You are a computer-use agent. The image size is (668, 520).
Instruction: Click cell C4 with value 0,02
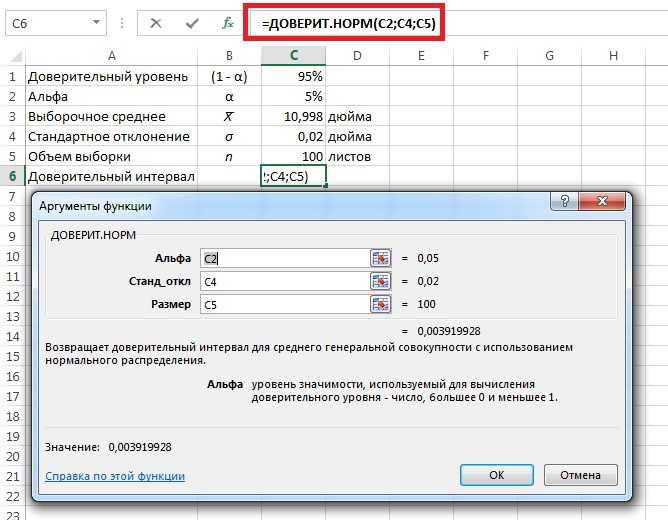click(x=294, y=136)
